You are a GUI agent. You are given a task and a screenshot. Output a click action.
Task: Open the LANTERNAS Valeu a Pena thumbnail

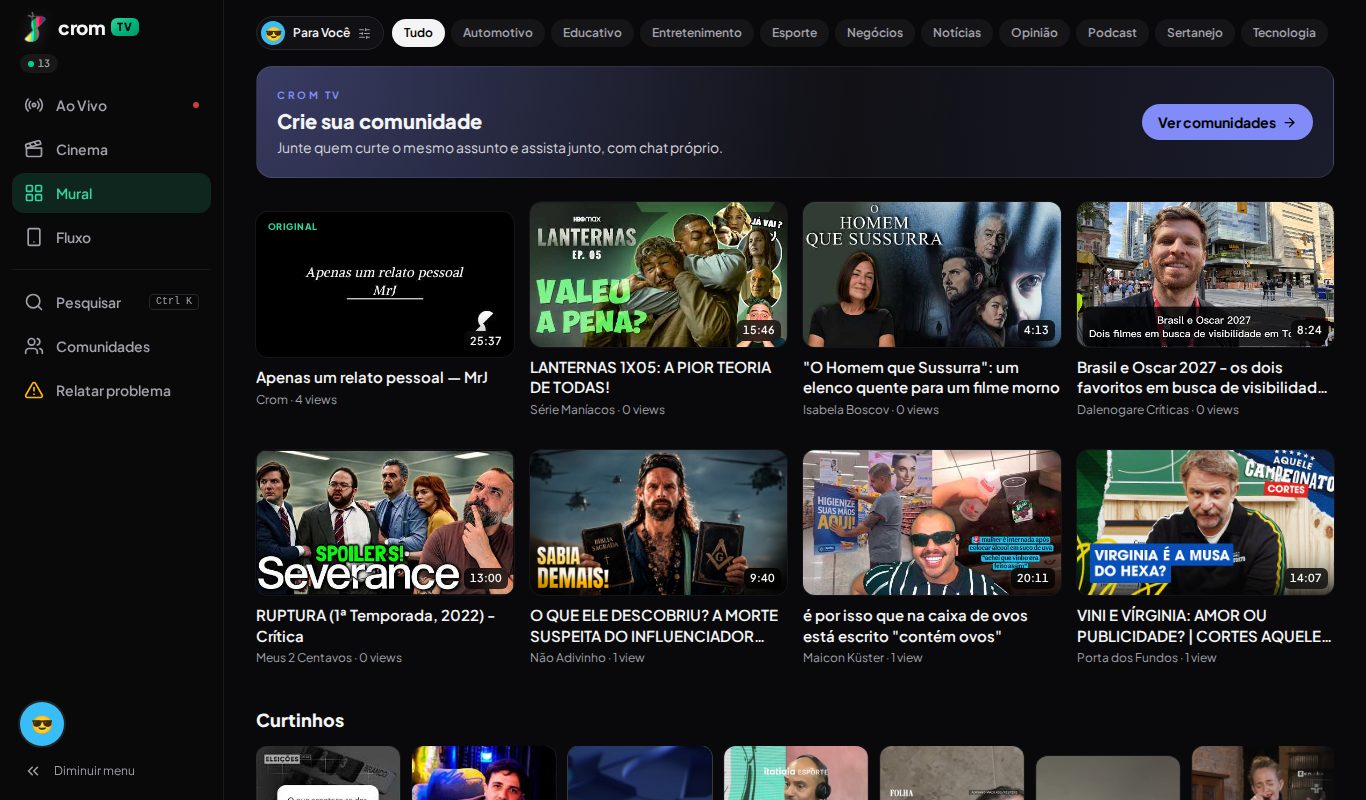point(658,274)
